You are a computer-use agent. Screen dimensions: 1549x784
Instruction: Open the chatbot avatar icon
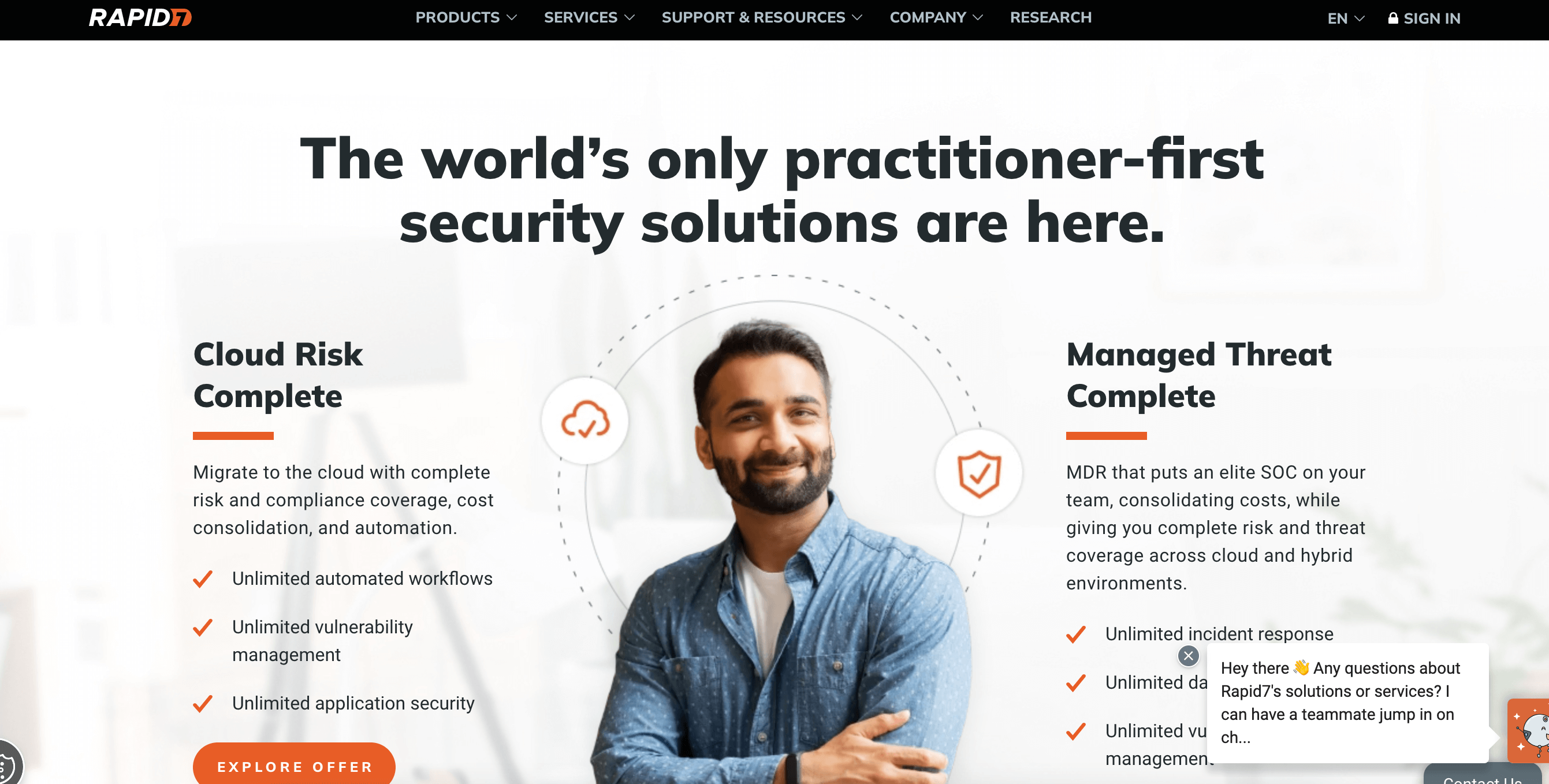tap(1529, 730)
